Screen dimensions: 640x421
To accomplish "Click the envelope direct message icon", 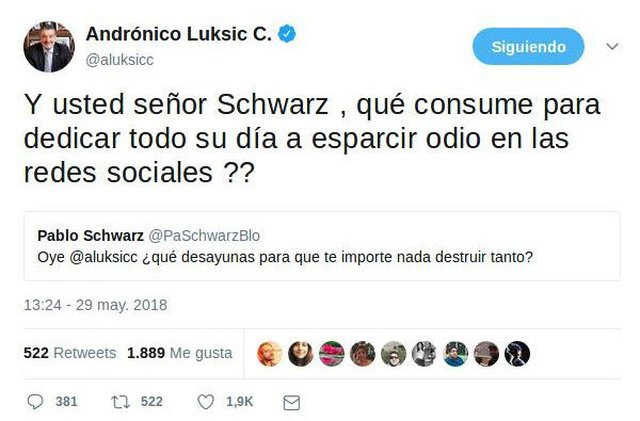I will (291, 403).
